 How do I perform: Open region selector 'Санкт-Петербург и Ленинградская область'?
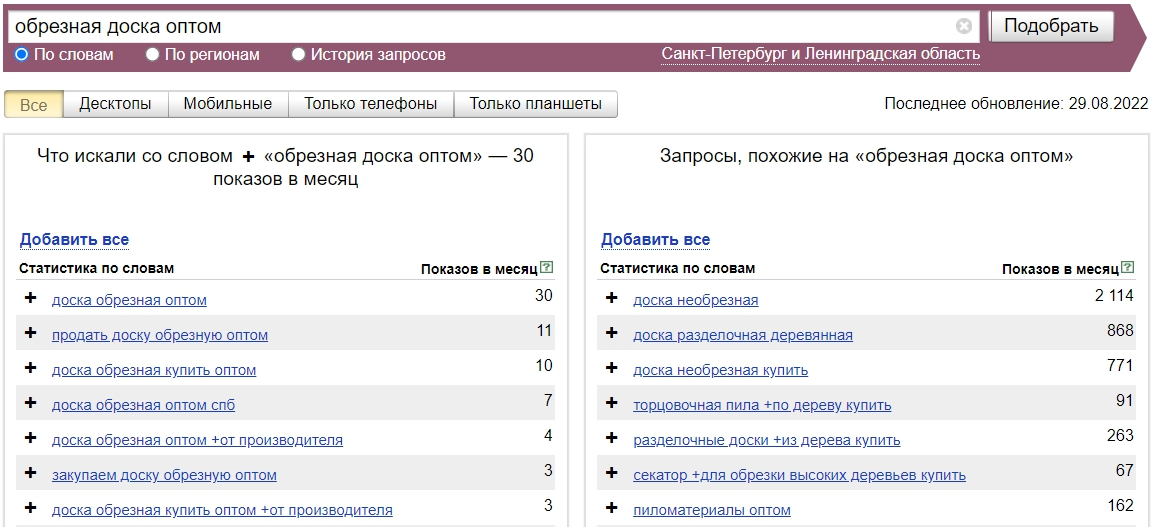point(820,54)
